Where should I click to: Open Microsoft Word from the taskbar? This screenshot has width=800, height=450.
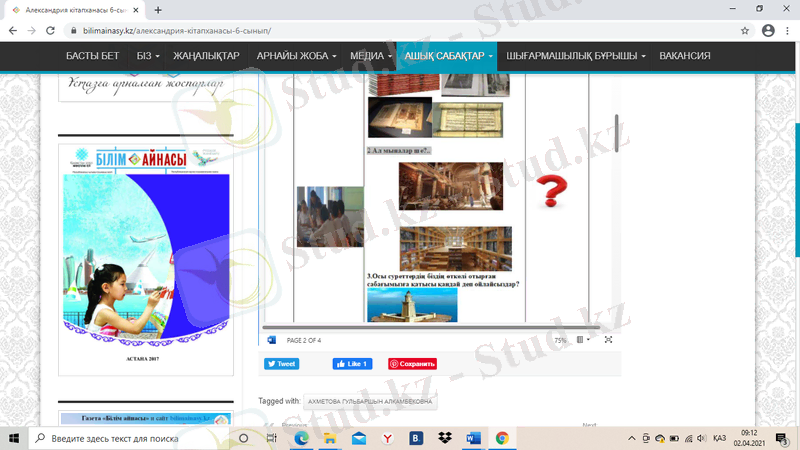[473, 438]
